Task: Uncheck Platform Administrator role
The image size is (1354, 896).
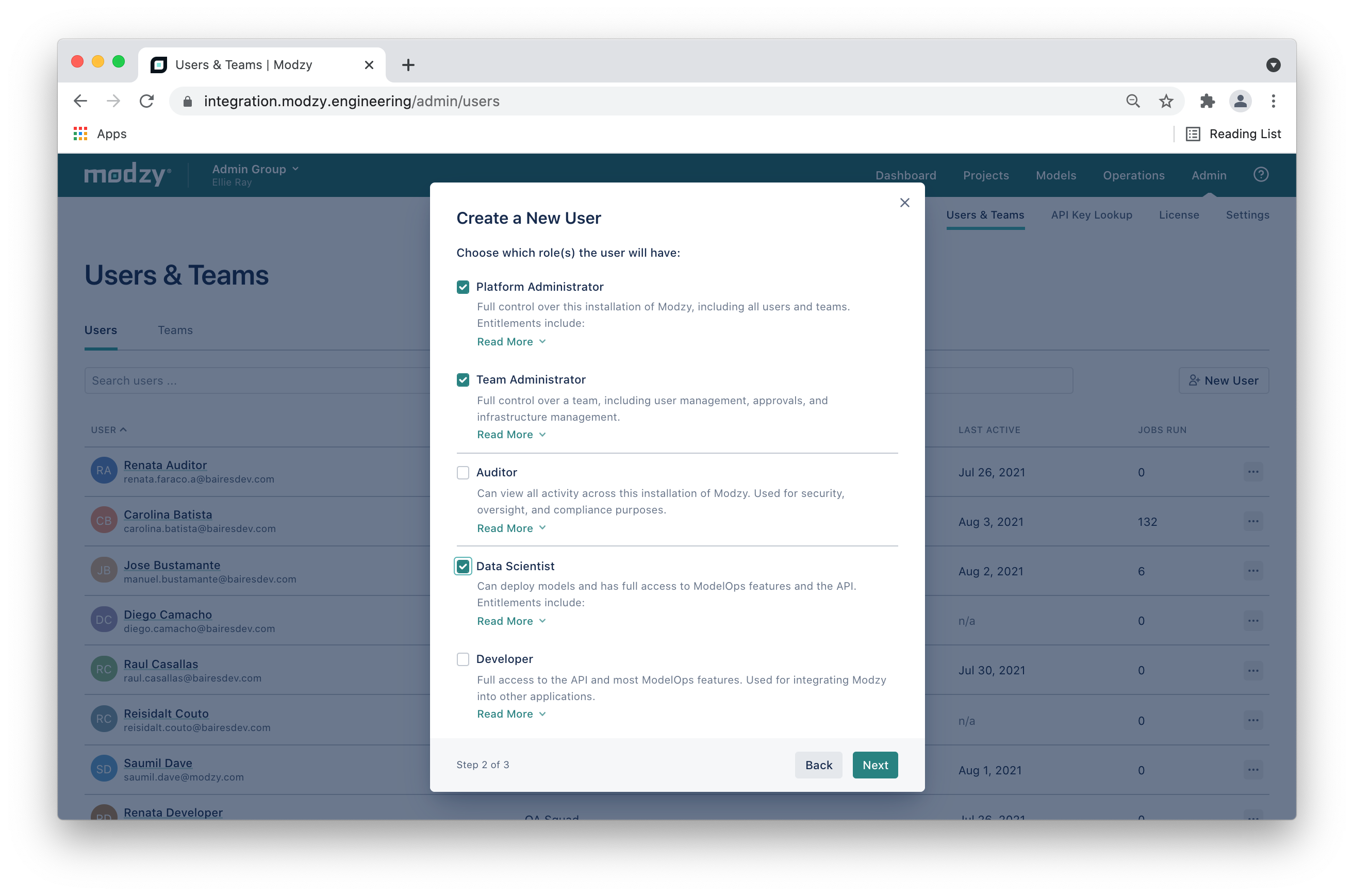Action: pos(463,287)
